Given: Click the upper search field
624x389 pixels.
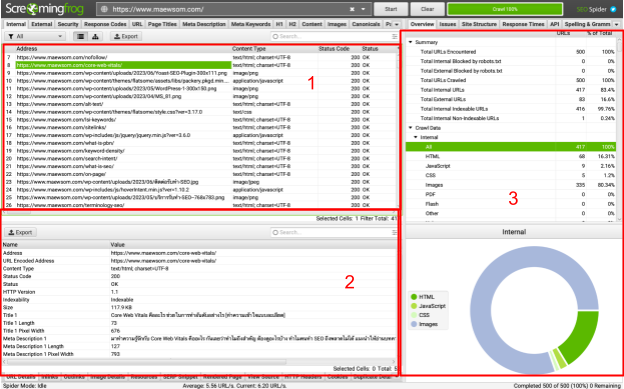Looking at the screenshot, I should click(x=330, y=36).
